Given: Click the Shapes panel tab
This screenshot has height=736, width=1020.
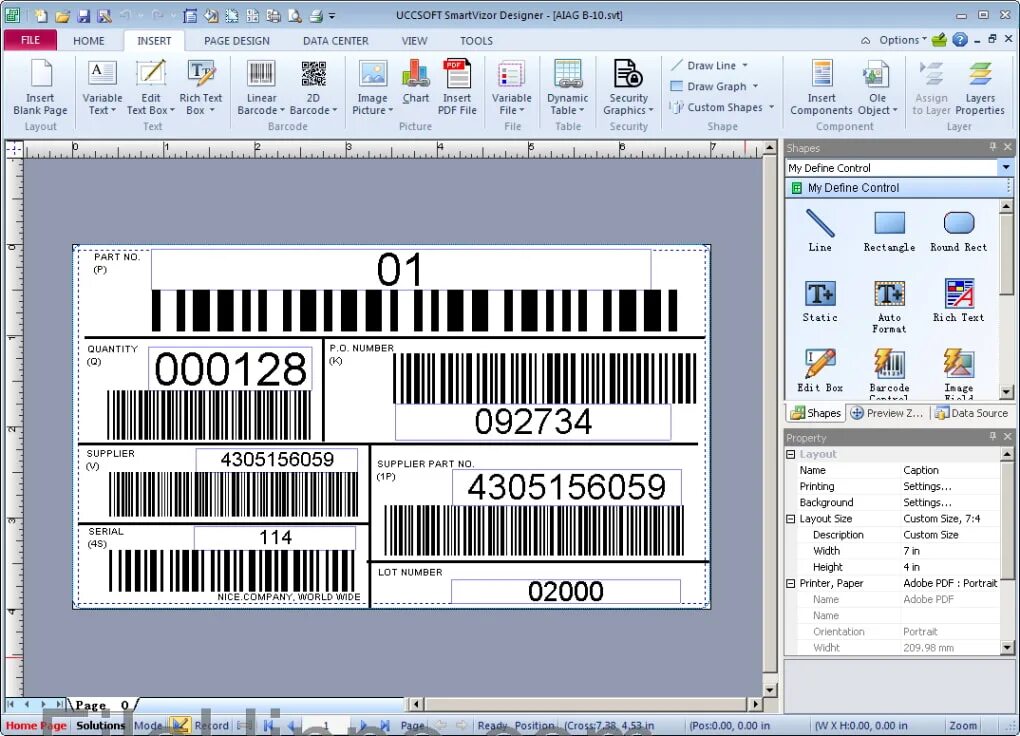Looking at the screenshot, I should coord(816,413).
